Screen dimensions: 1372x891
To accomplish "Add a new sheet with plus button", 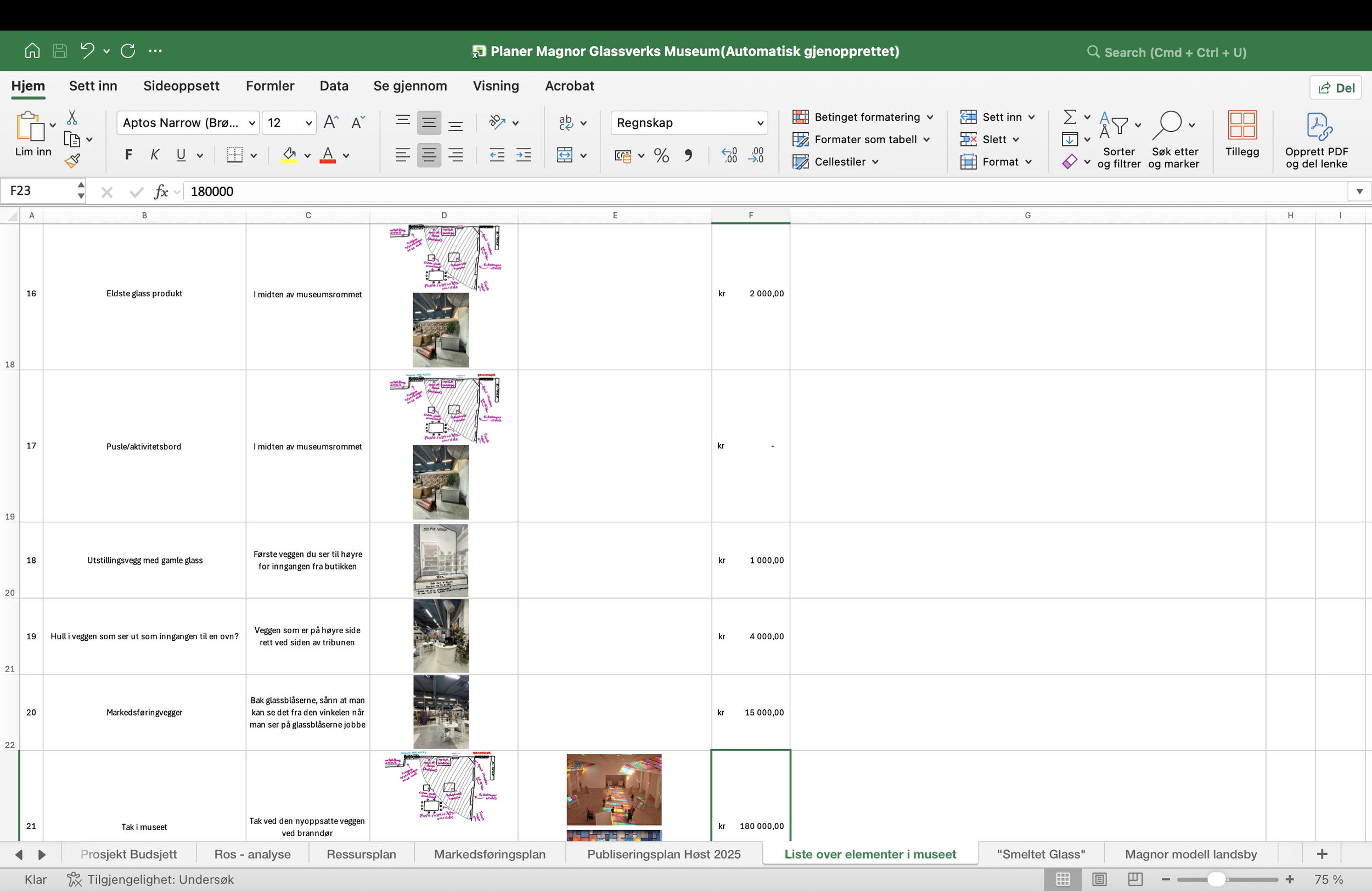I will (x=1322, y=854).
